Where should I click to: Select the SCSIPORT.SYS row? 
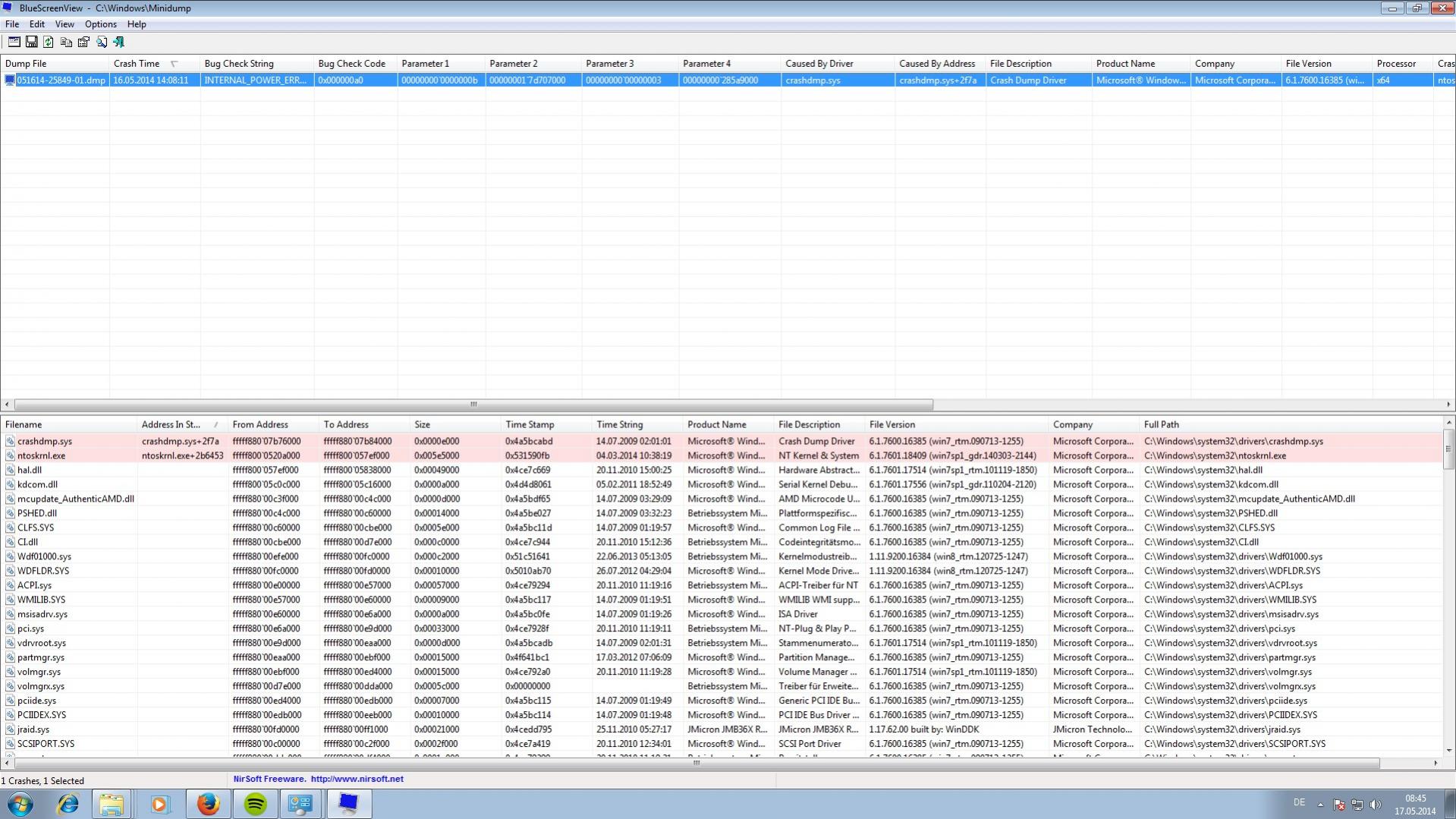(722, 744)
